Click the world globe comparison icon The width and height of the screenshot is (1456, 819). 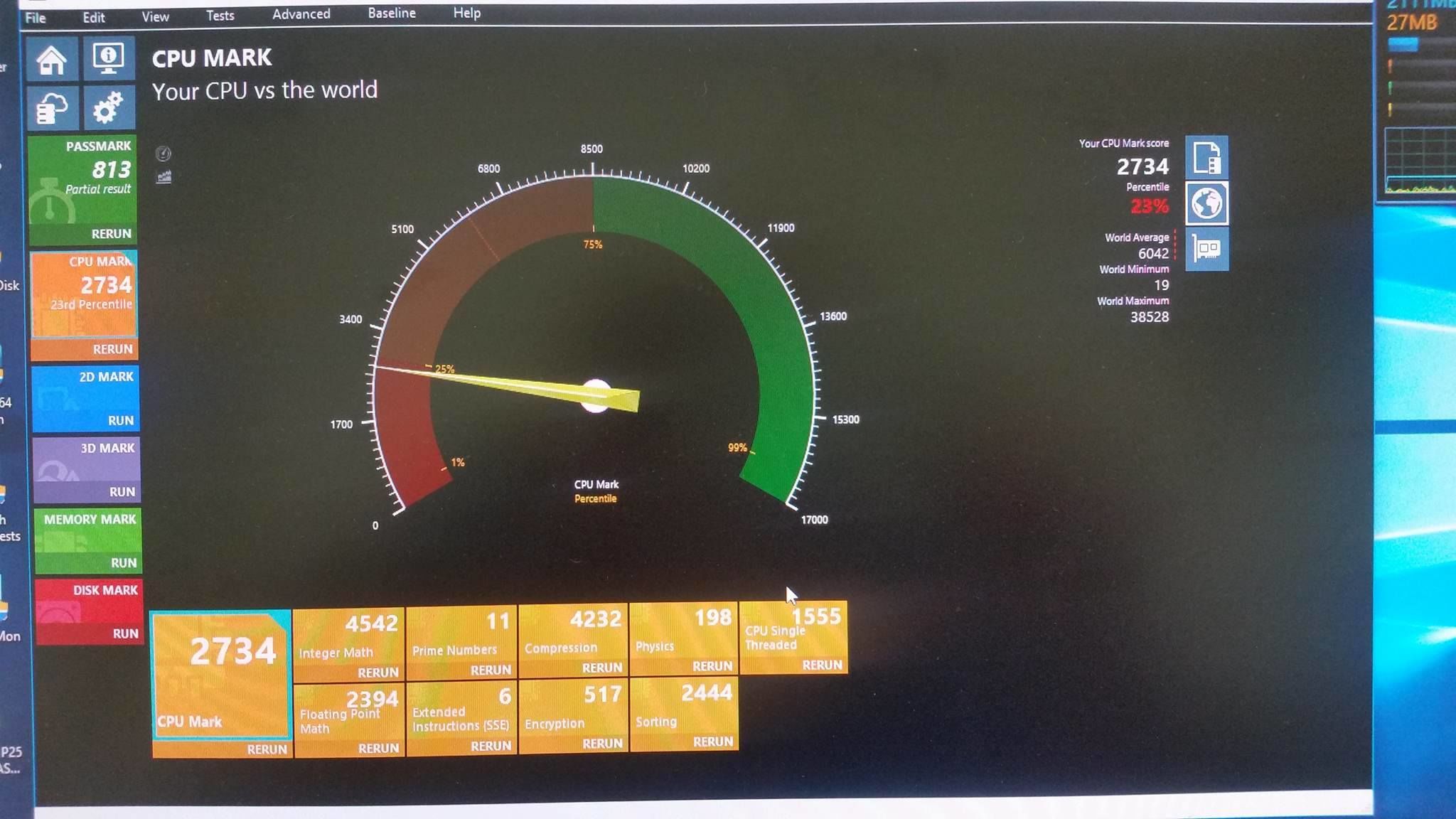click(1207, 203)
